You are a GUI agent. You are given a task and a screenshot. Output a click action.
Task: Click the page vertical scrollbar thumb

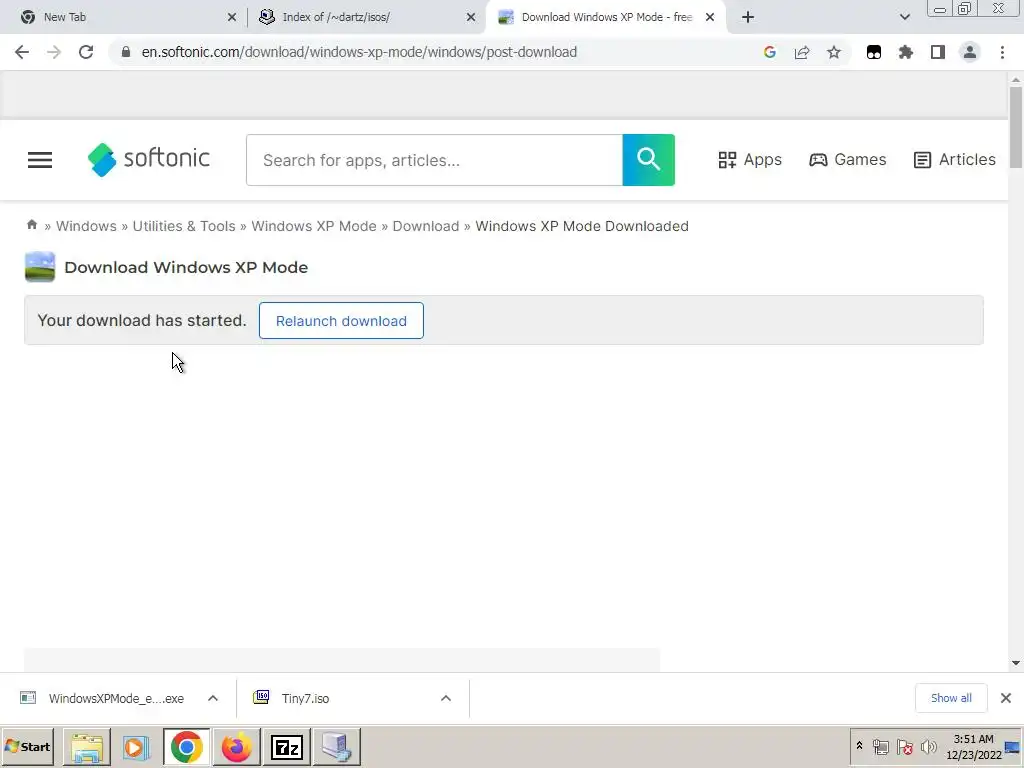pyautogui.click(x=1016, y=127)
